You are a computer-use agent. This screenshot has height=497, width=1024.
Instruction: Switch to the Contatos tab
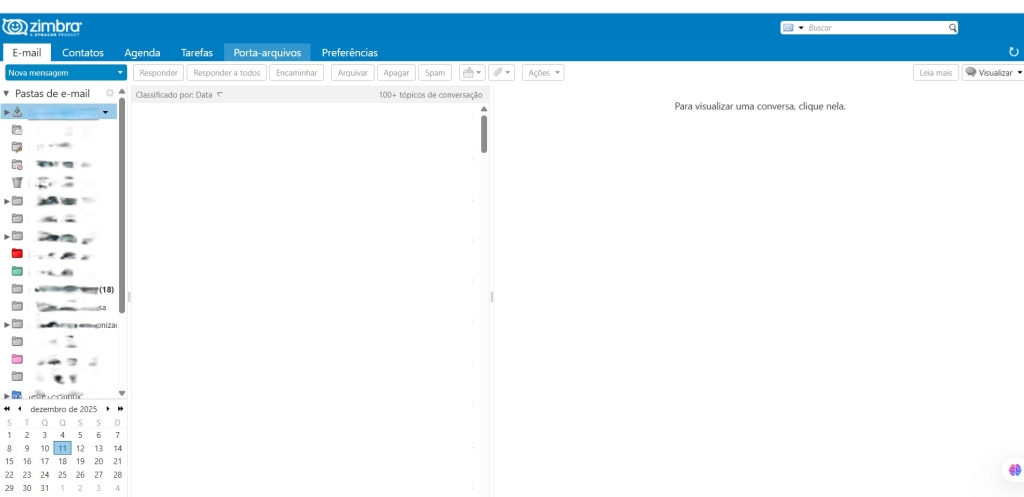click(x=83, y=52)
